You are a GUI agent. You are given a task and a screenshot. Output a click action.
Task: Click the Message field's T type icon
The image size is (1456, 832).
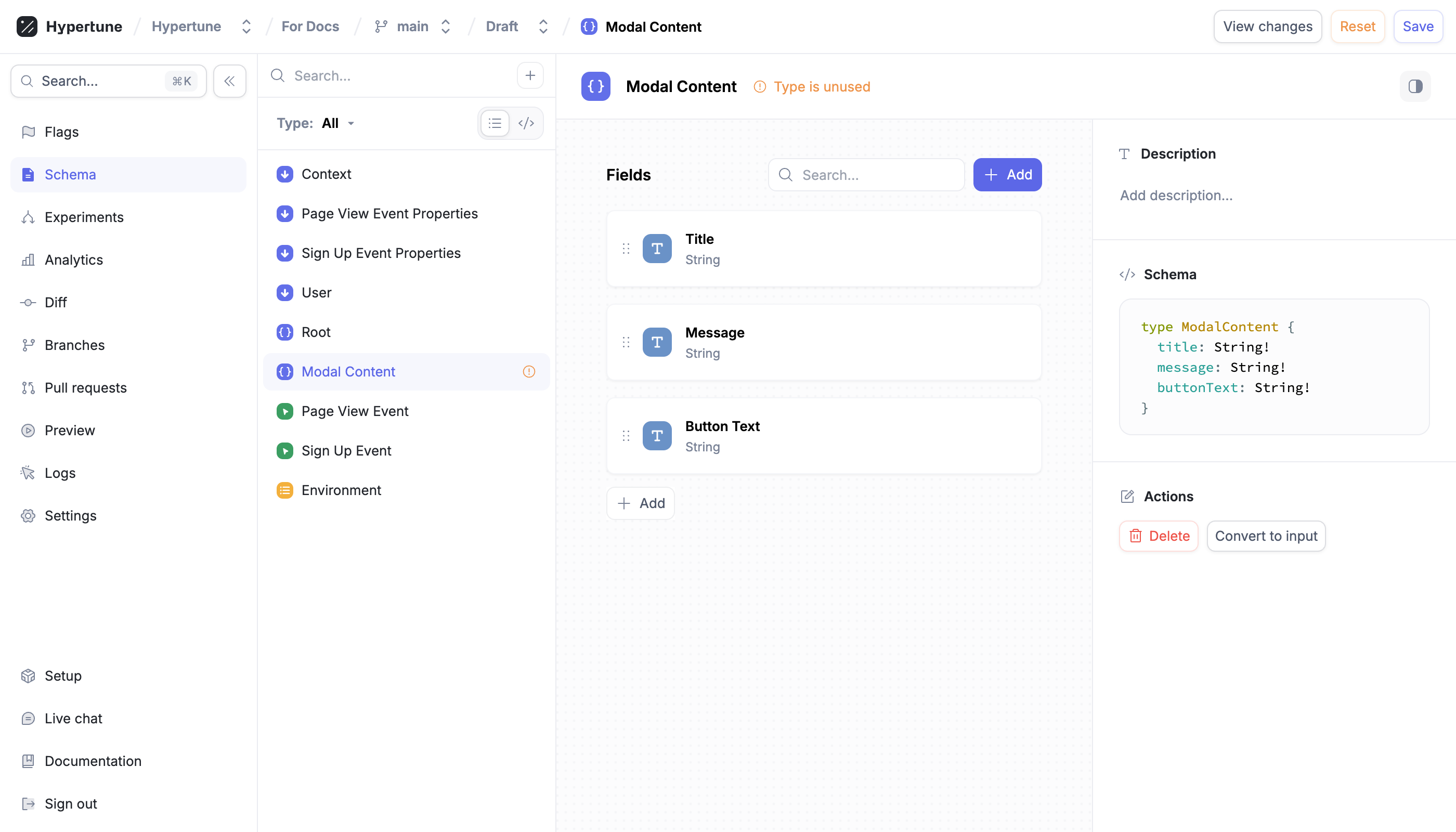[x=657, y=342]
